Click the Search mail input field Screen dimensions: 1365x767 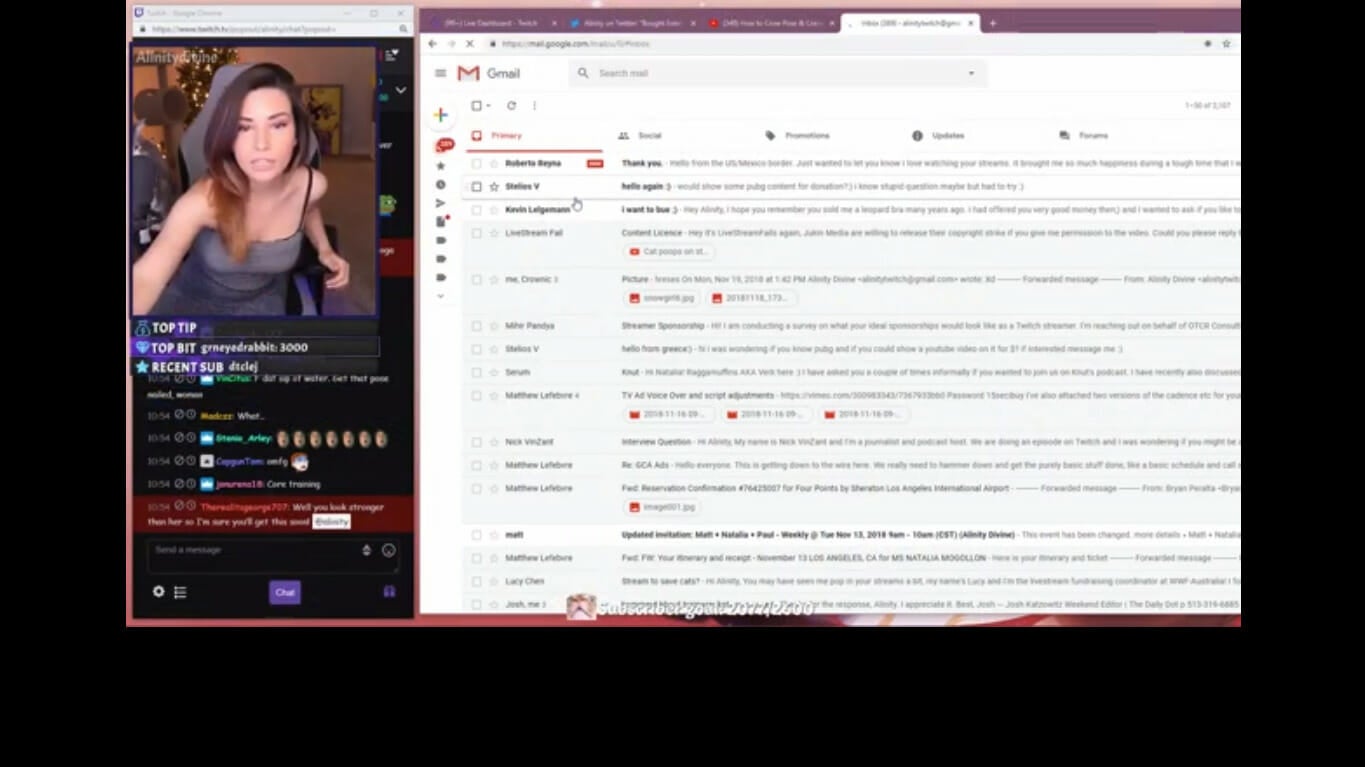(780, 73)
